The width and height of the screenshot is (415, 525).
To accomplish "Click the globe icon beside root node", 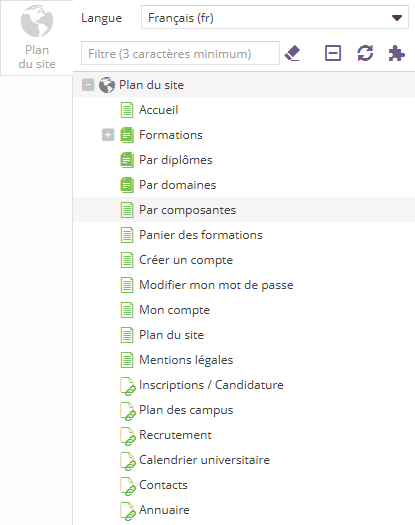I will pyautogui.click(x=107, y=85).
